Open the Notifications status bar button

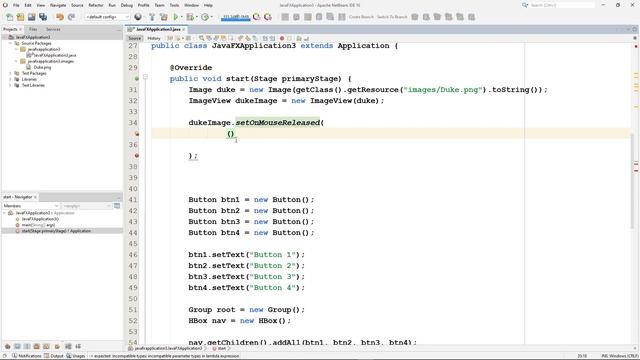click(27, 356)
